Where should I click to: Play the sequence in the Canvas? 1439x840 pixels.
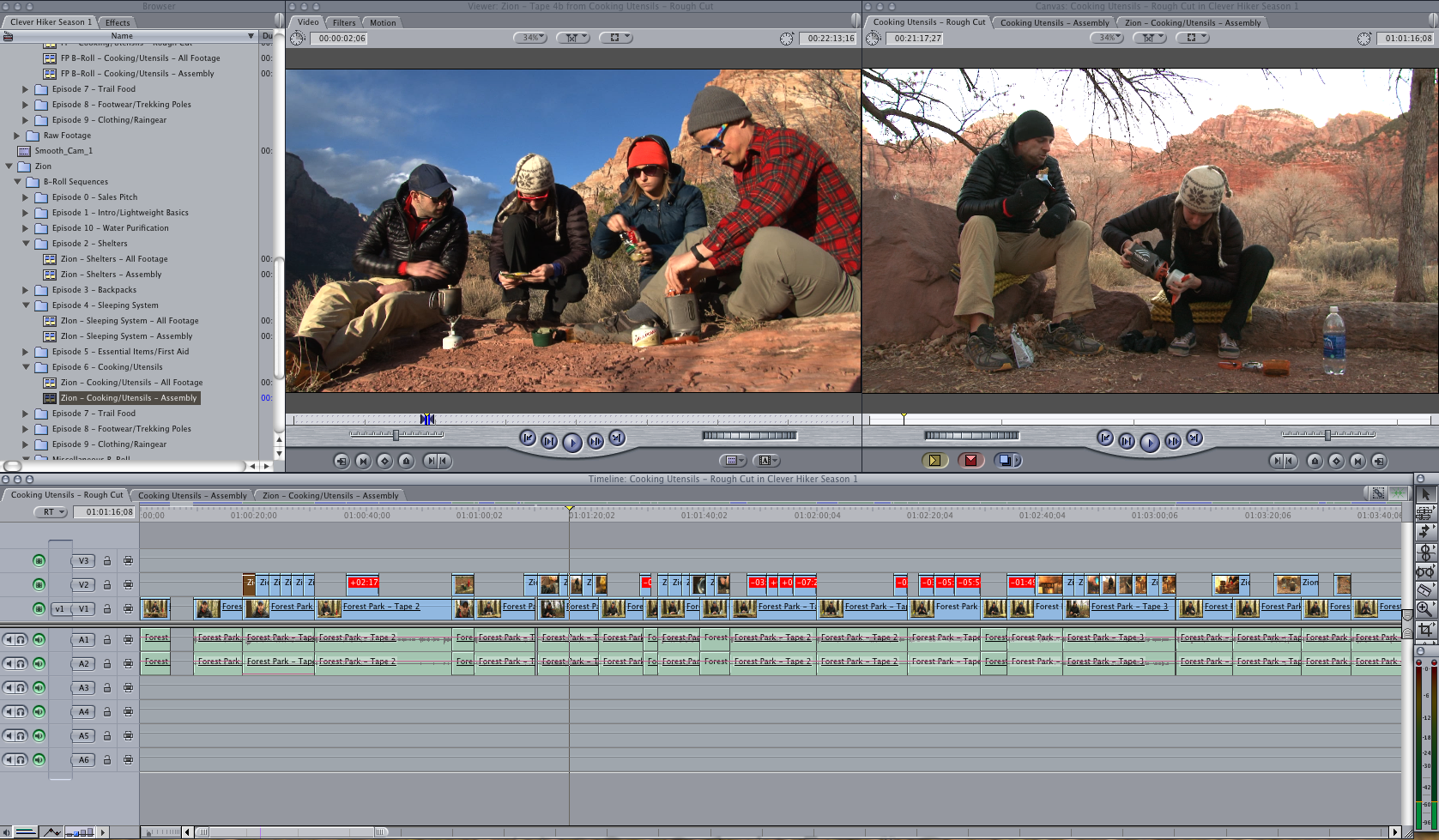click(1149, 442)
